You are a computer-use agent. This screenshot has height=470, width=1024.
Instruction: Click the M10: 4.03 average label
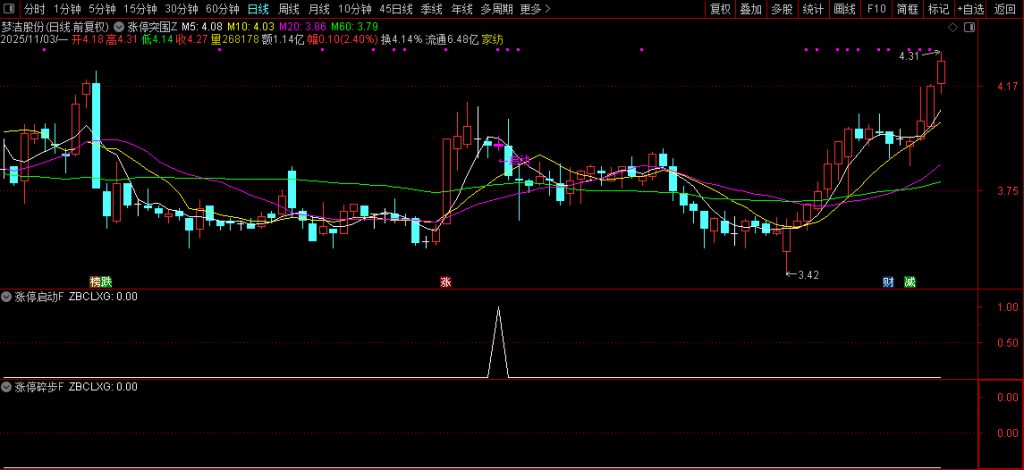coord(250,27)
